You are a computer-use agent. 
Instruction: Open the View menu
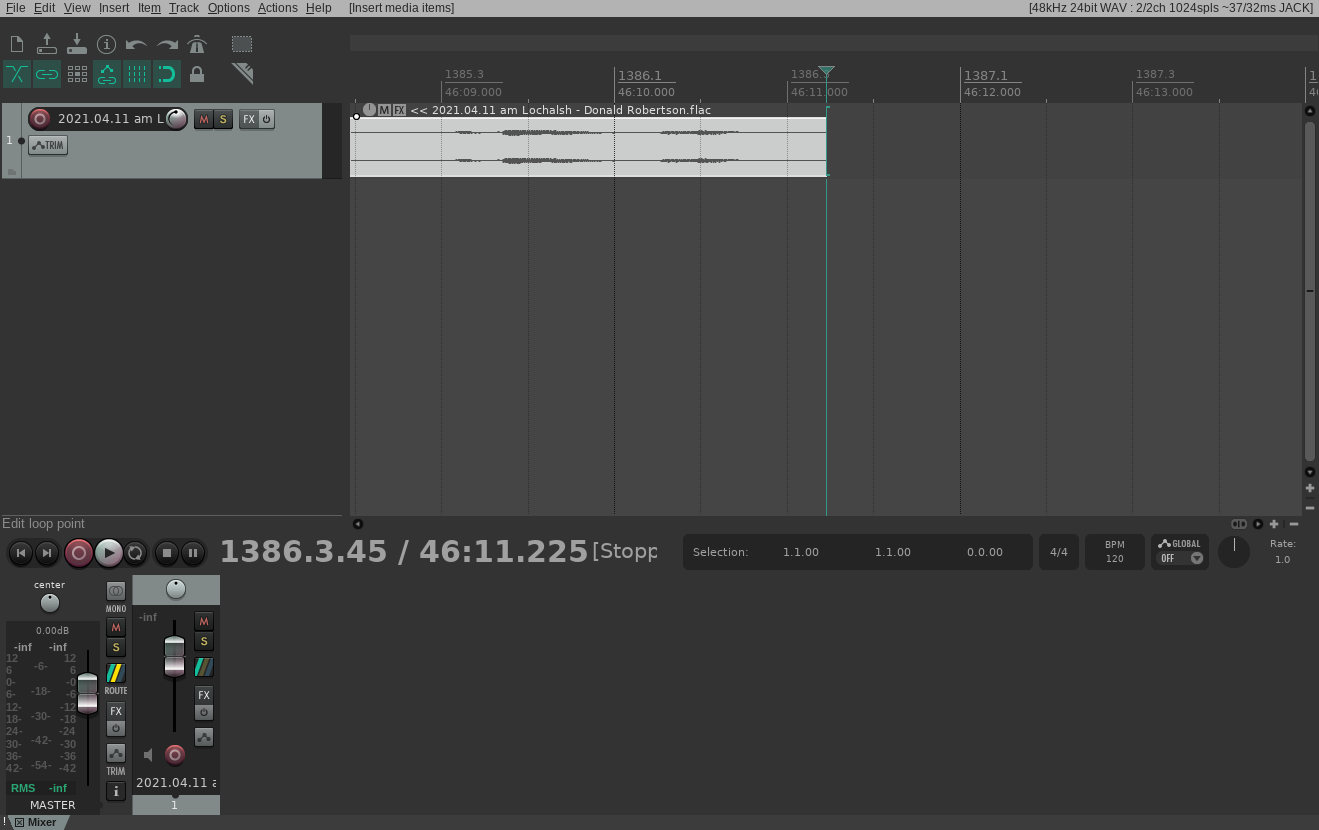tap(77, 7)
